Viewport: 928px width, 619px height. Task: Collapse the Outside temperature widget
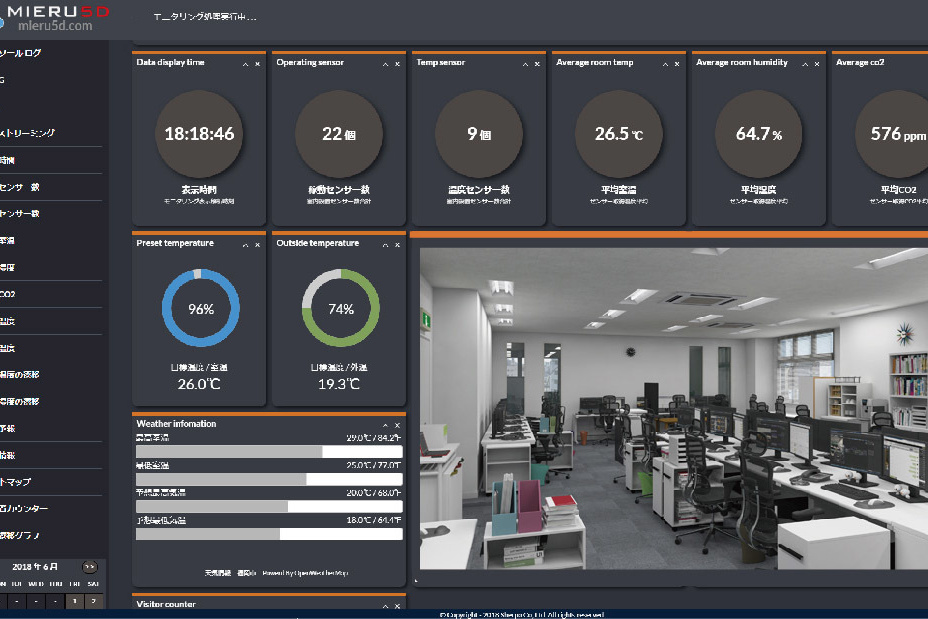[x=385, y=244]
